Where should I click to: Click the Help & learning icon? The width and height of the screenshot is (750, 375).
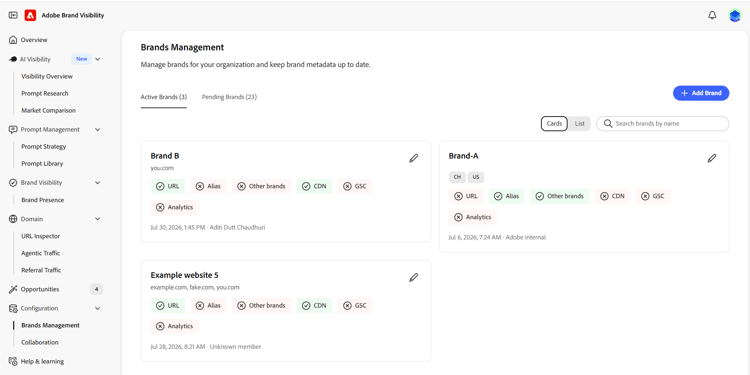(x=13, y=362)
